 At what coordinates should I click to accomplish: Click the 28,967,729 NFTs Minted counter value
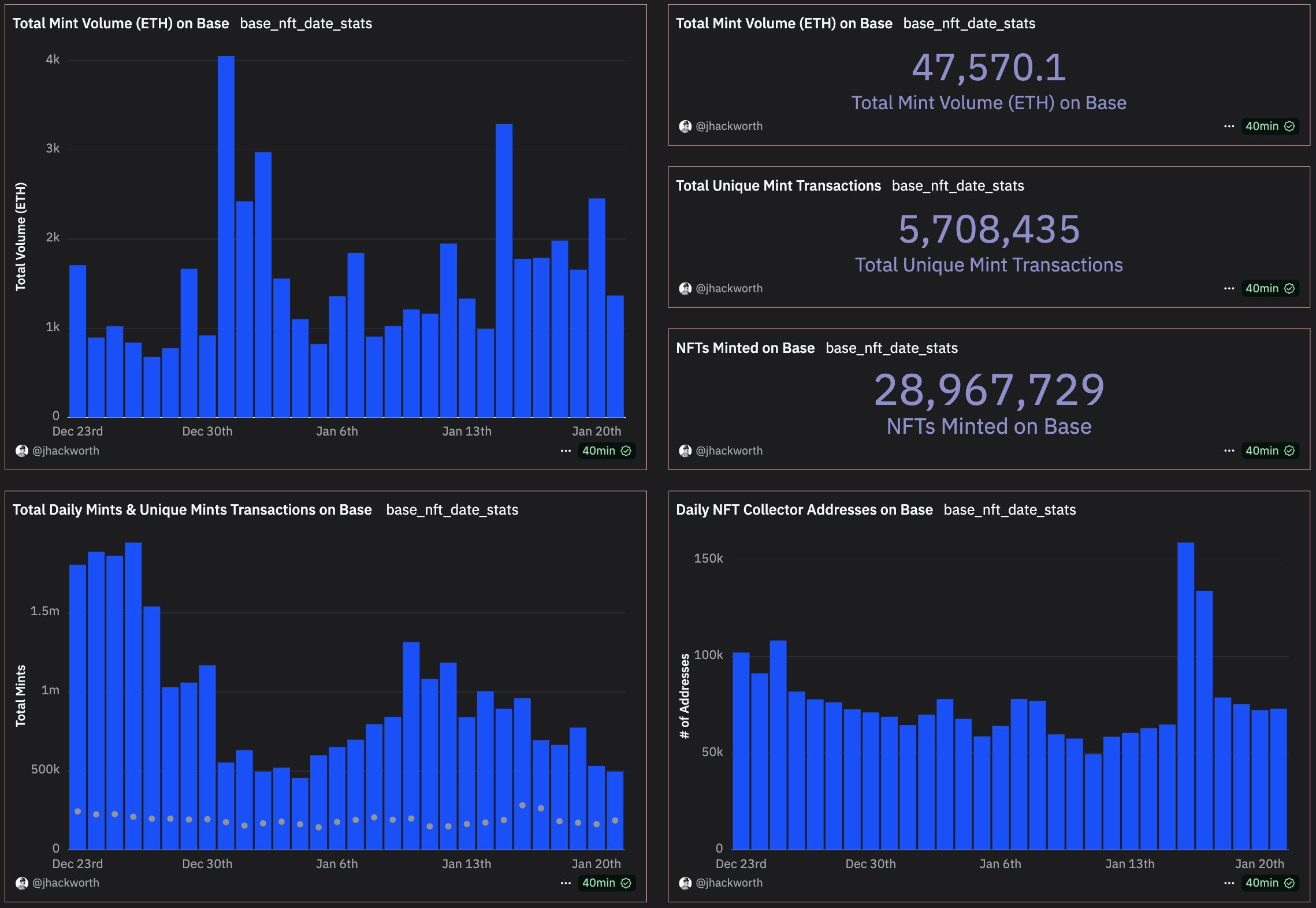coord(988,390)
